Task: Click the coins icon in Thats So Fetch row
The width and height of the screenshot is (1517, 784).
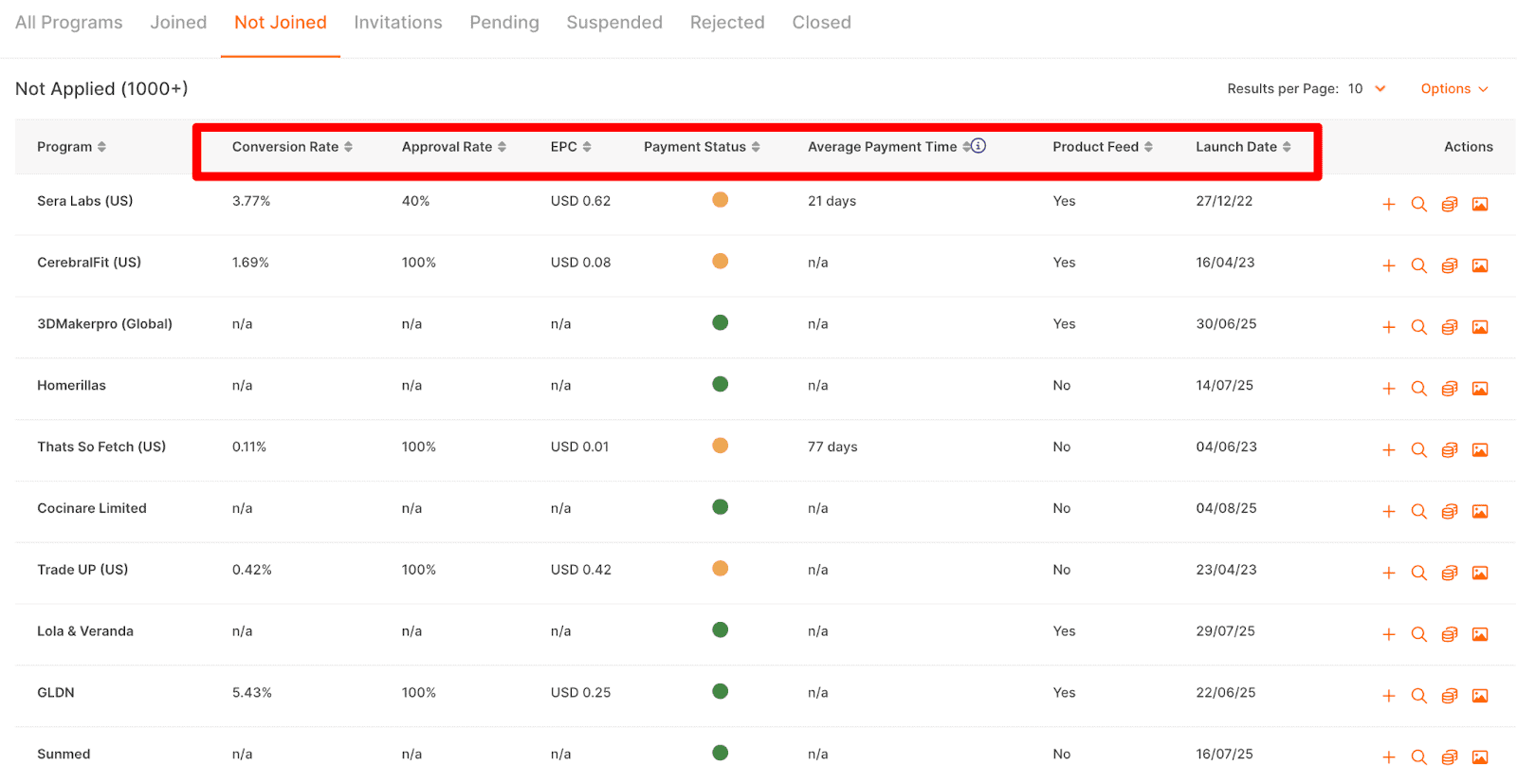Action: 1450,450
